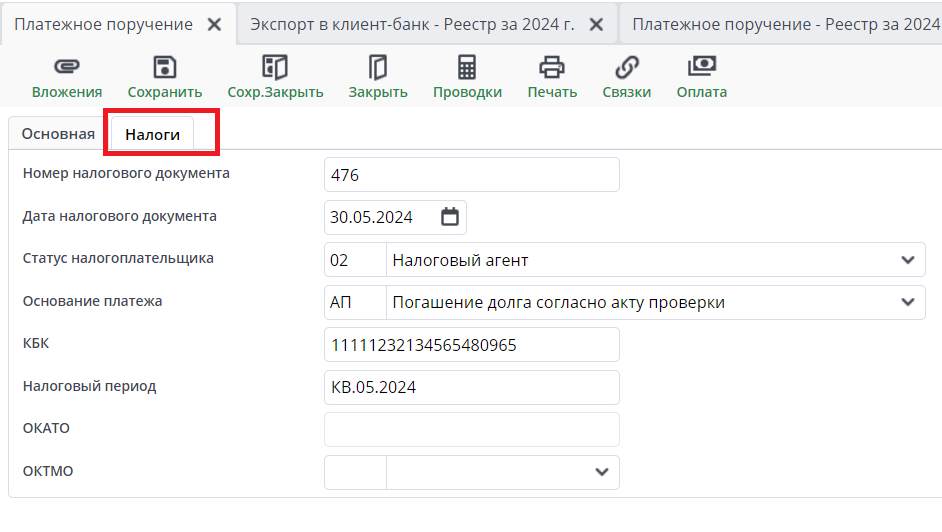Click status code field 02
The image size is (942, 532).
click(355, 260)
